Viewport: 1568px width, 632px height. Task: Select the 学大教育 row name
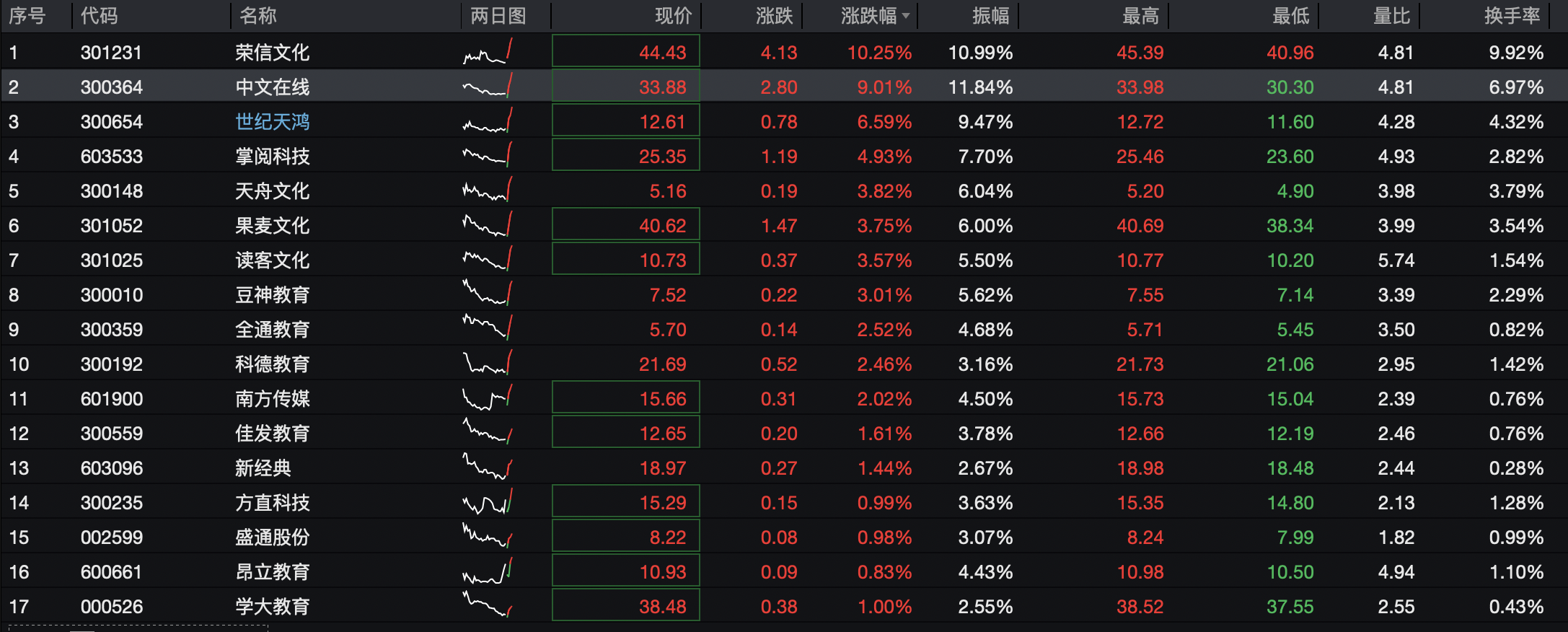[x=272, y=607]
